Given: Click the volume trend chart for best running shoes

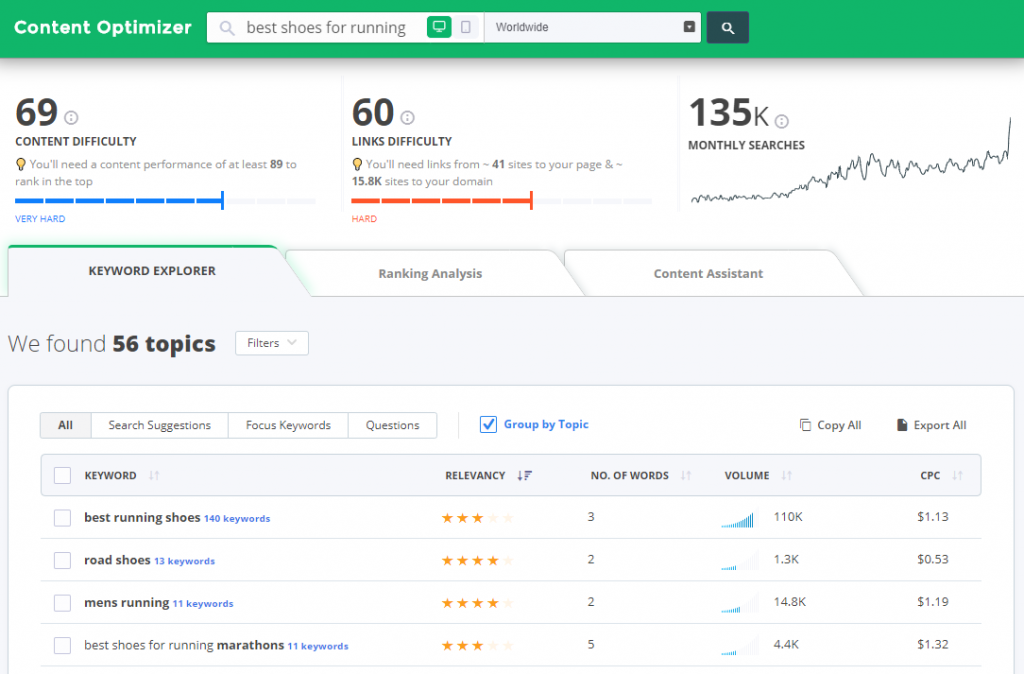Looking at the screenshot, I should pos(740,519).
